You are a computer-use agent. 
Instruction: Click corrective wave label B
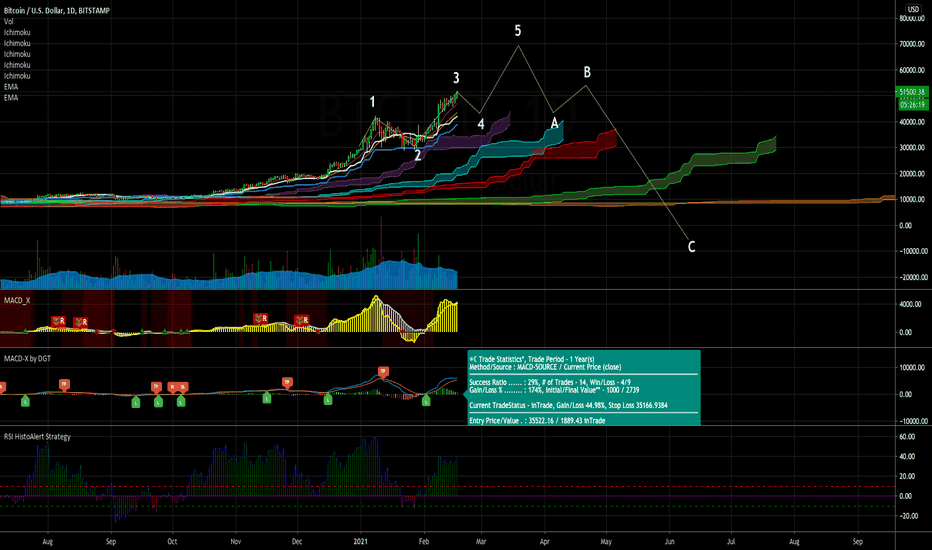587,73
